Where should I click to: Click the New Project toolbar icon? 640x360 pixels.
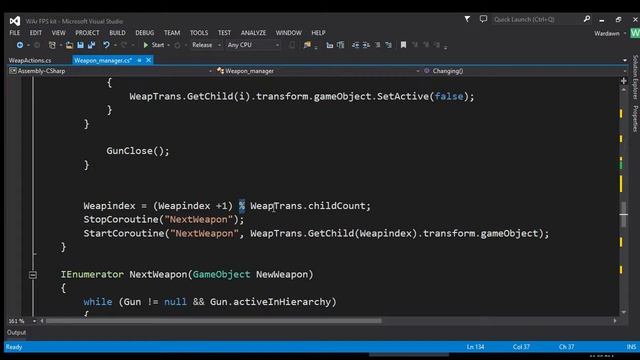[x=52, y=45]
